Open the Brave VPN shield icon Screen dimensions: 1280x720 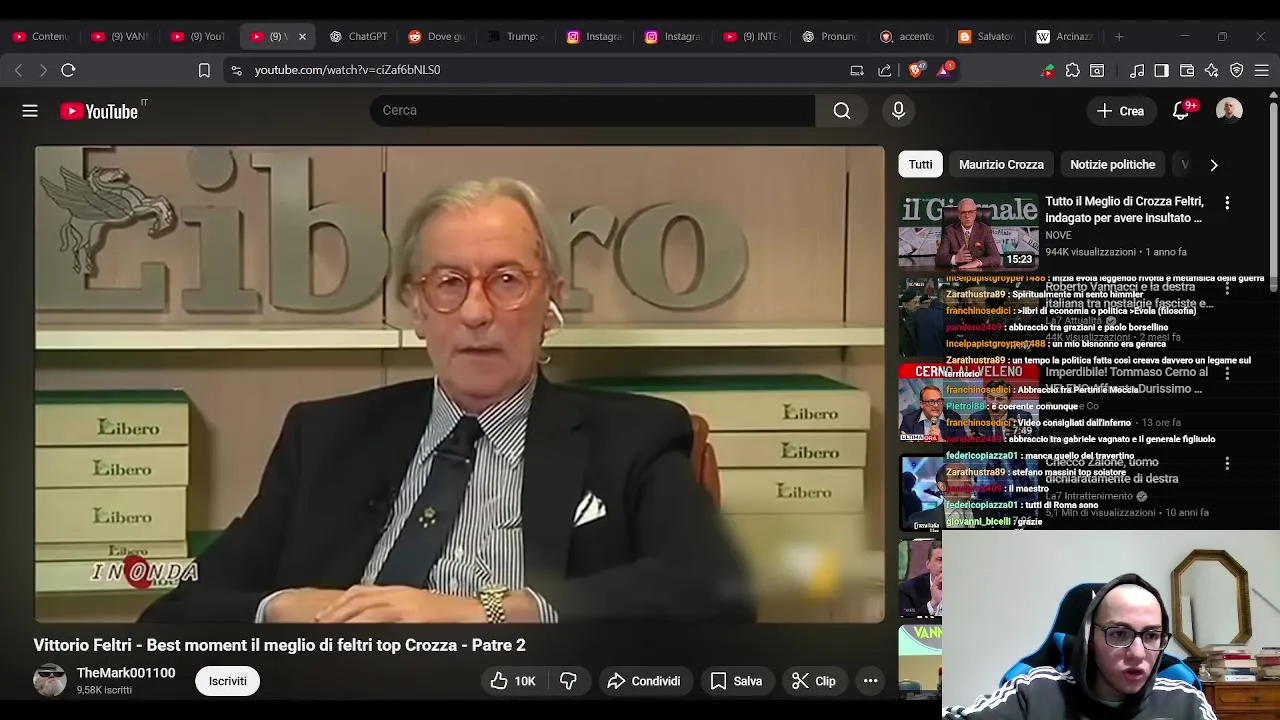[1237, 70]
